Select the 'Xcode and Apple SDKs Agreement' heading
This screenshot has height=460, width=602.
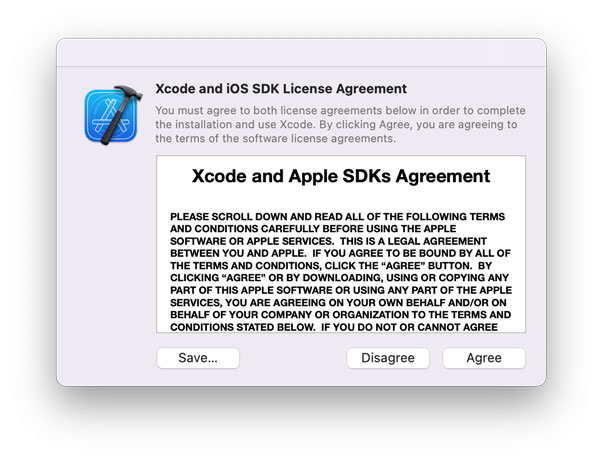[341, 176]
